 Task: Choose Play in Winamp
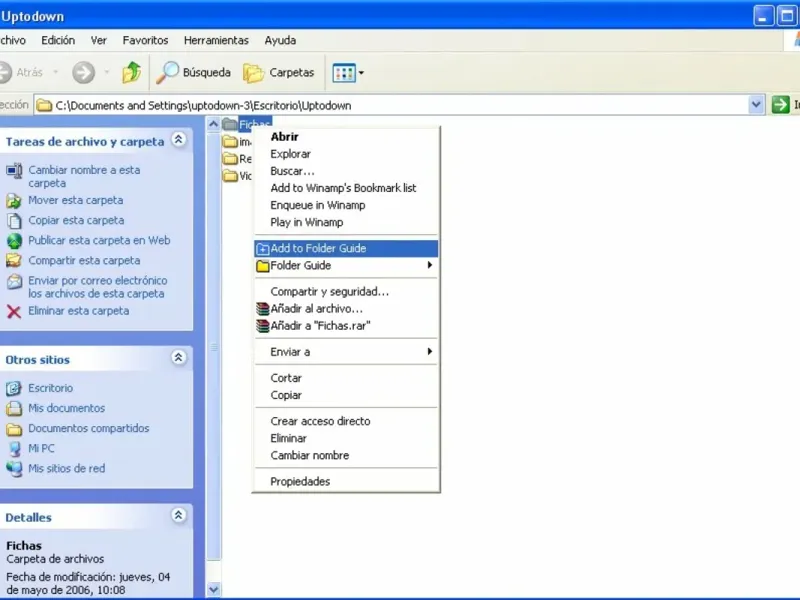346,222
